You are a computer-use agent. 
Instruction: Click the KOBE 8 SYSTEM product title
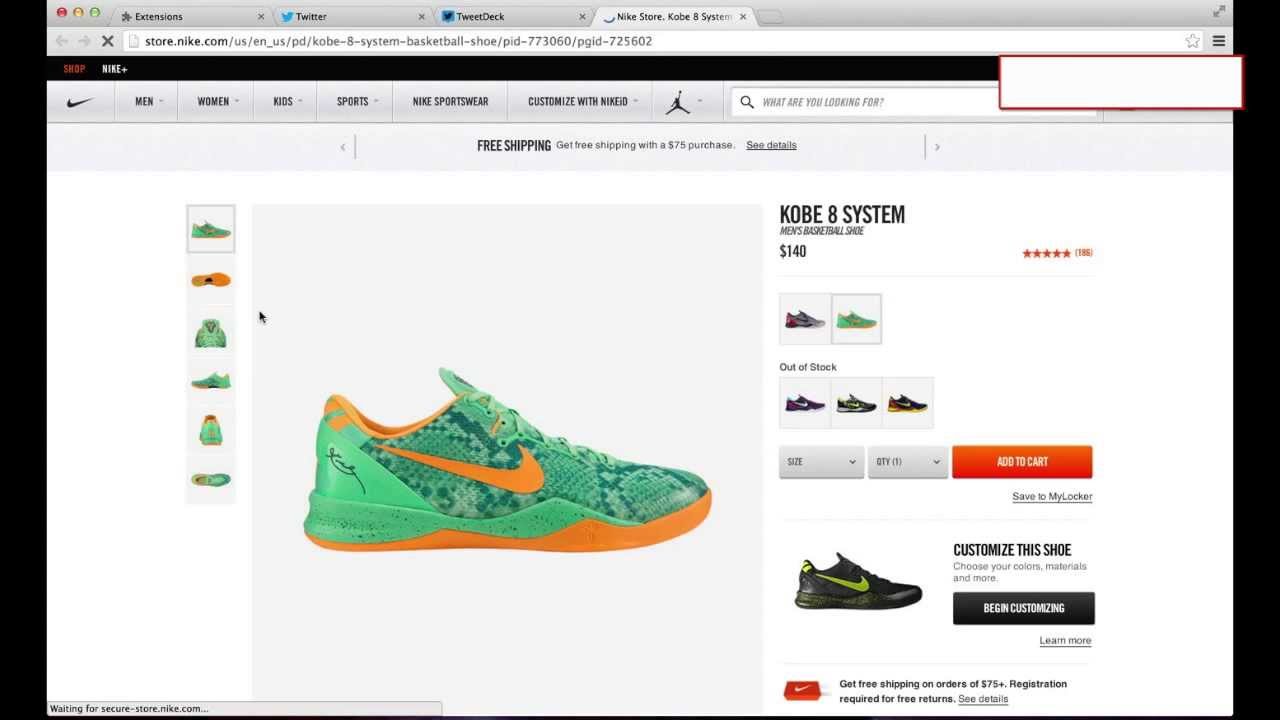click(842, 215)
